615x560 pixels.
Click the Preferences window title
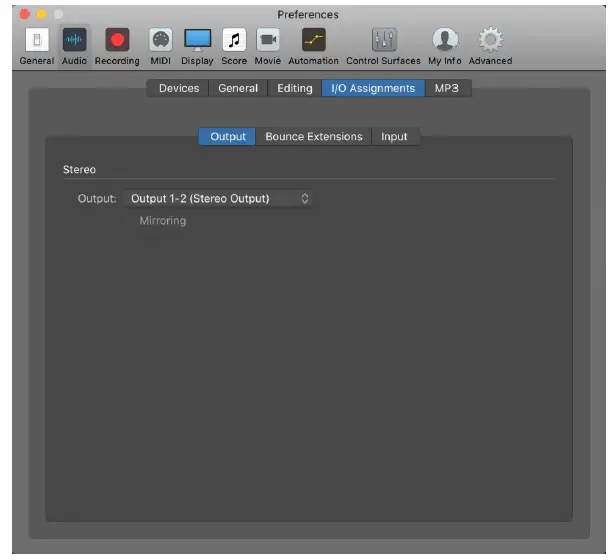pyautogui.click(x=308, y=15)
